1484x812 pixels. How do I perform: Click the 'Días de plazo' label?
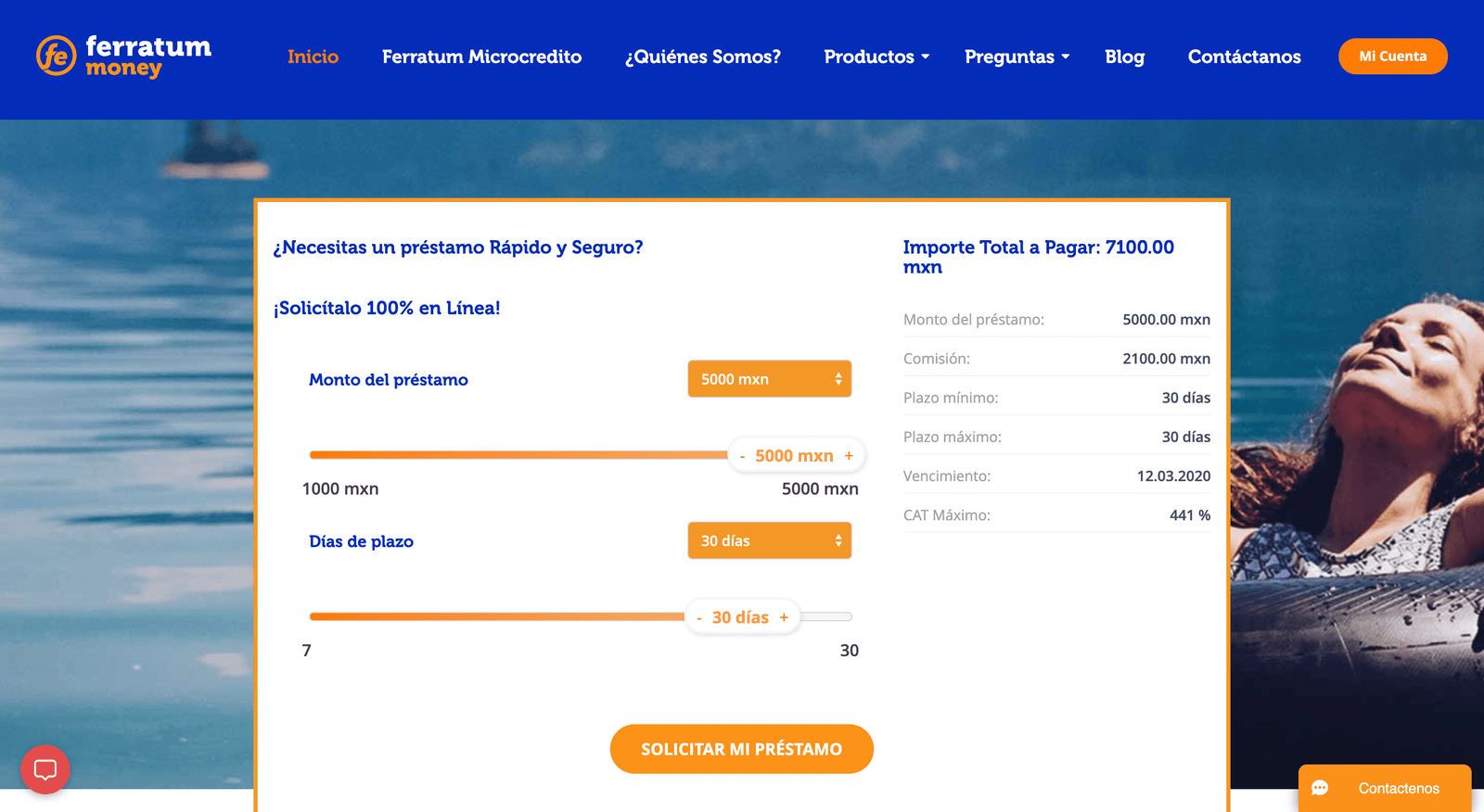tap(362, 541)
